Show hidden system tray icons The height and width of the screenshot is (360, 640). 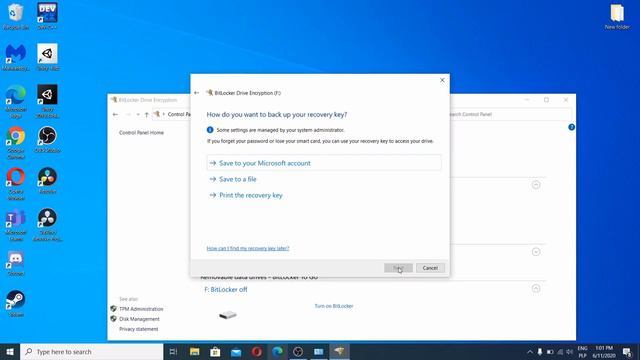pyautogui.click(x=530, y=351)
